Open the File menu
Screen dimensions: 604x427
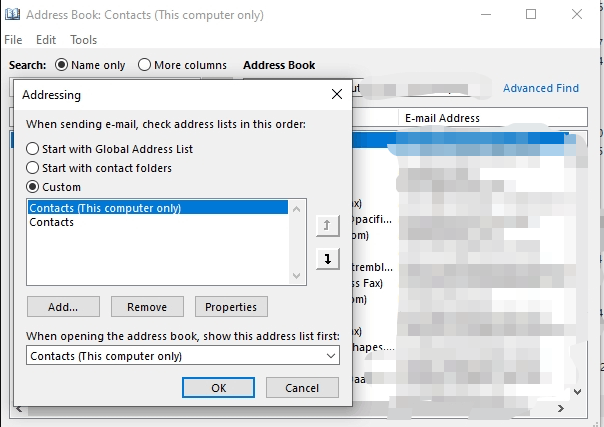click(13, 40)
